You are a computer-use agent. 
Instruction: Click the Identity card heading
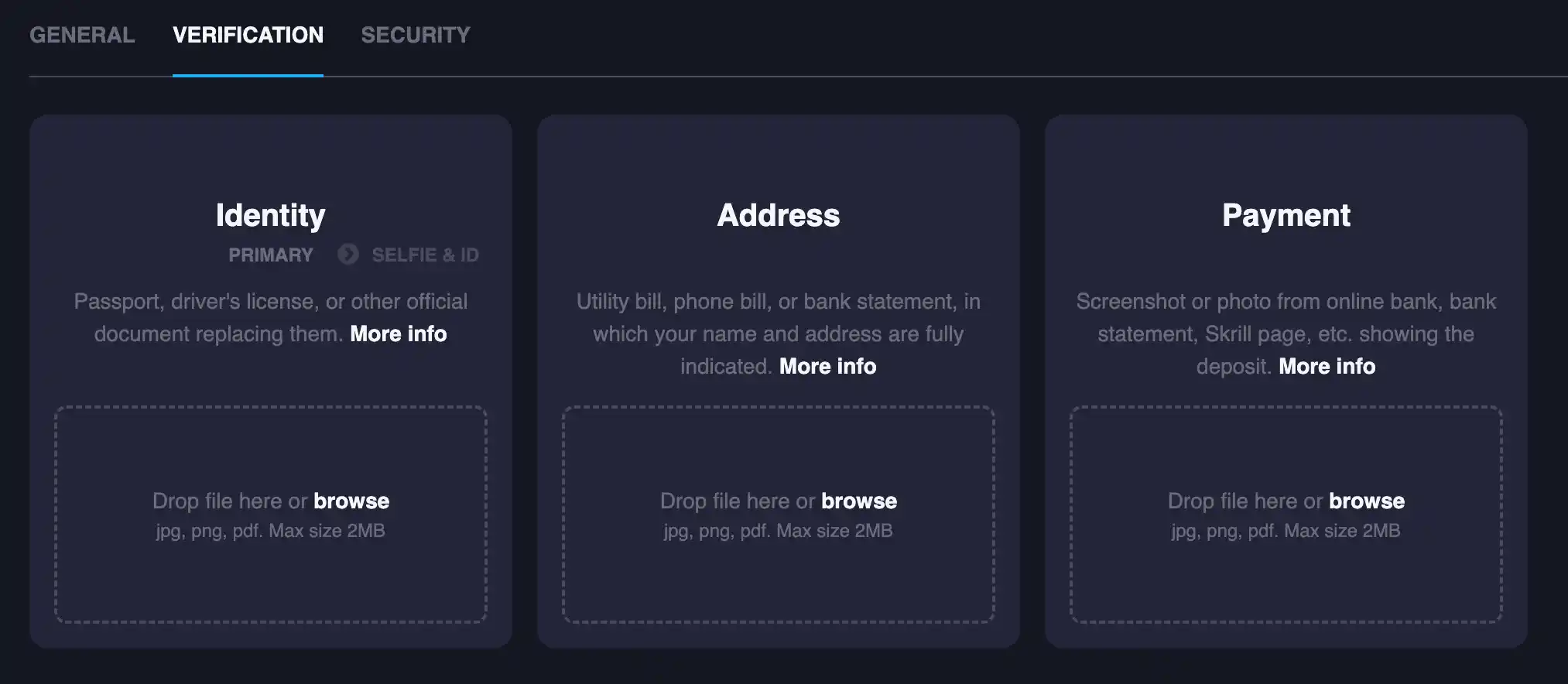(270, 215)
